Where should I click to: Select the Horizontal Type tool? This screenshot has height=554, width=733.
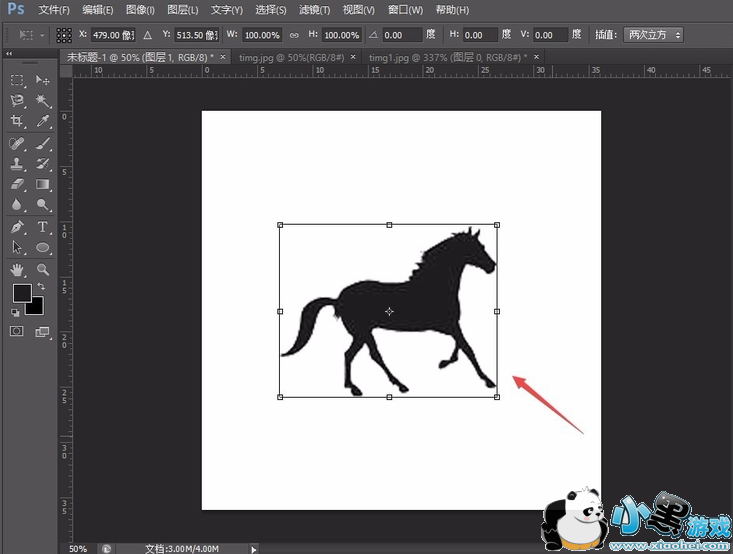pos(43,227)
